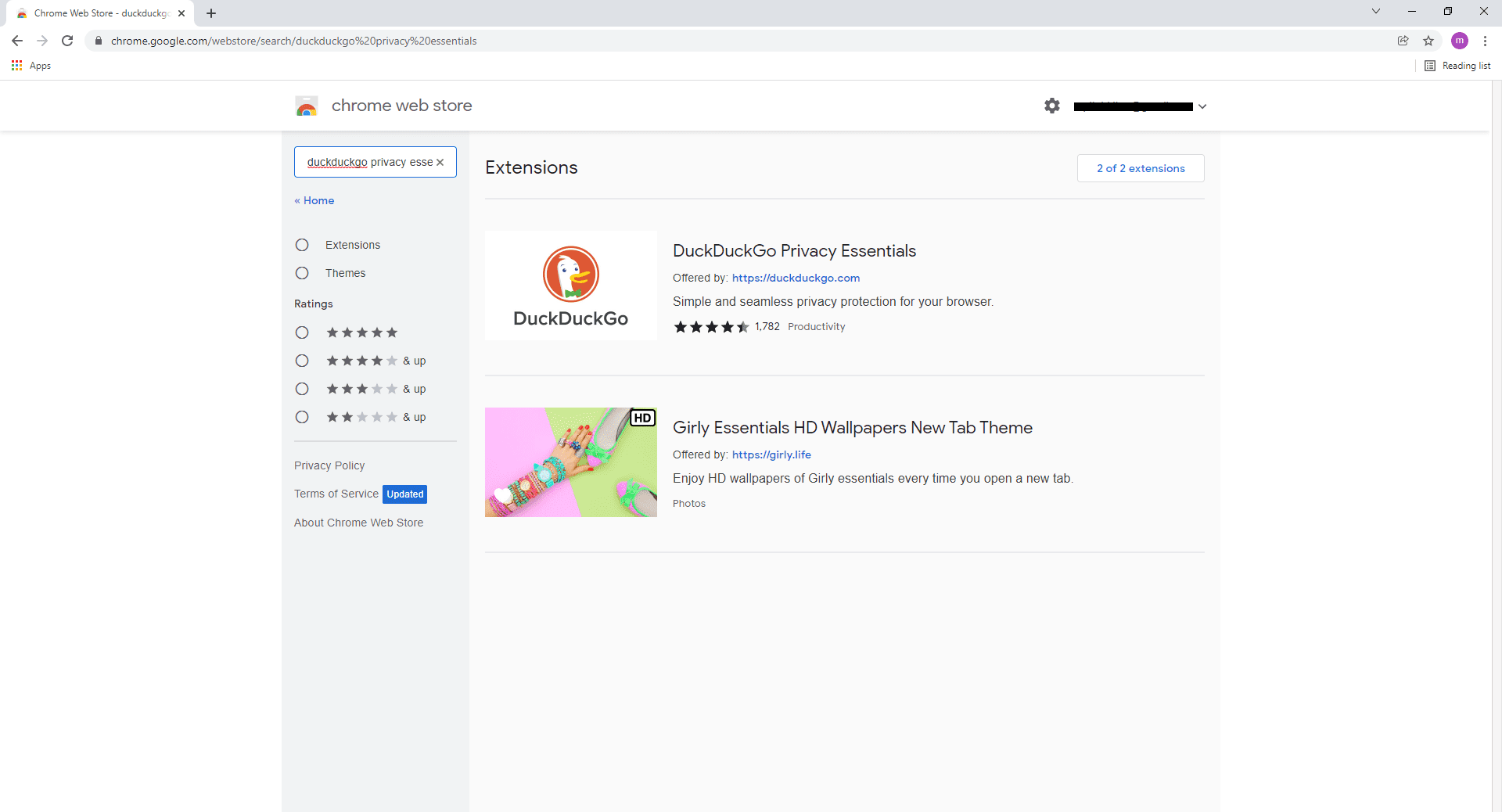Open Chrome's three-dot menu
The width and height of the screenshot is (1502, 812).
coord(1485,41)
